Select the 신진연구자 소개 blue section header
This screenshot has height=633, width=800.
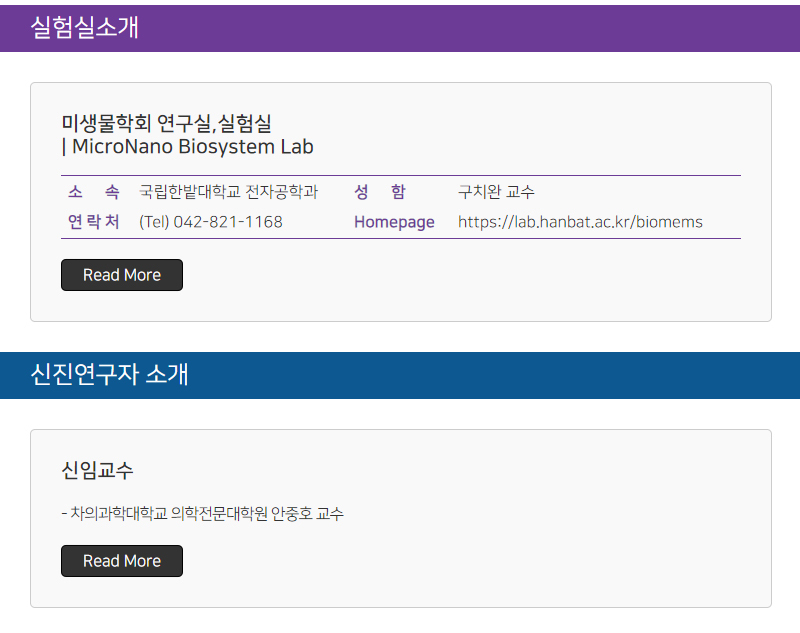click(x=400, y=375)
